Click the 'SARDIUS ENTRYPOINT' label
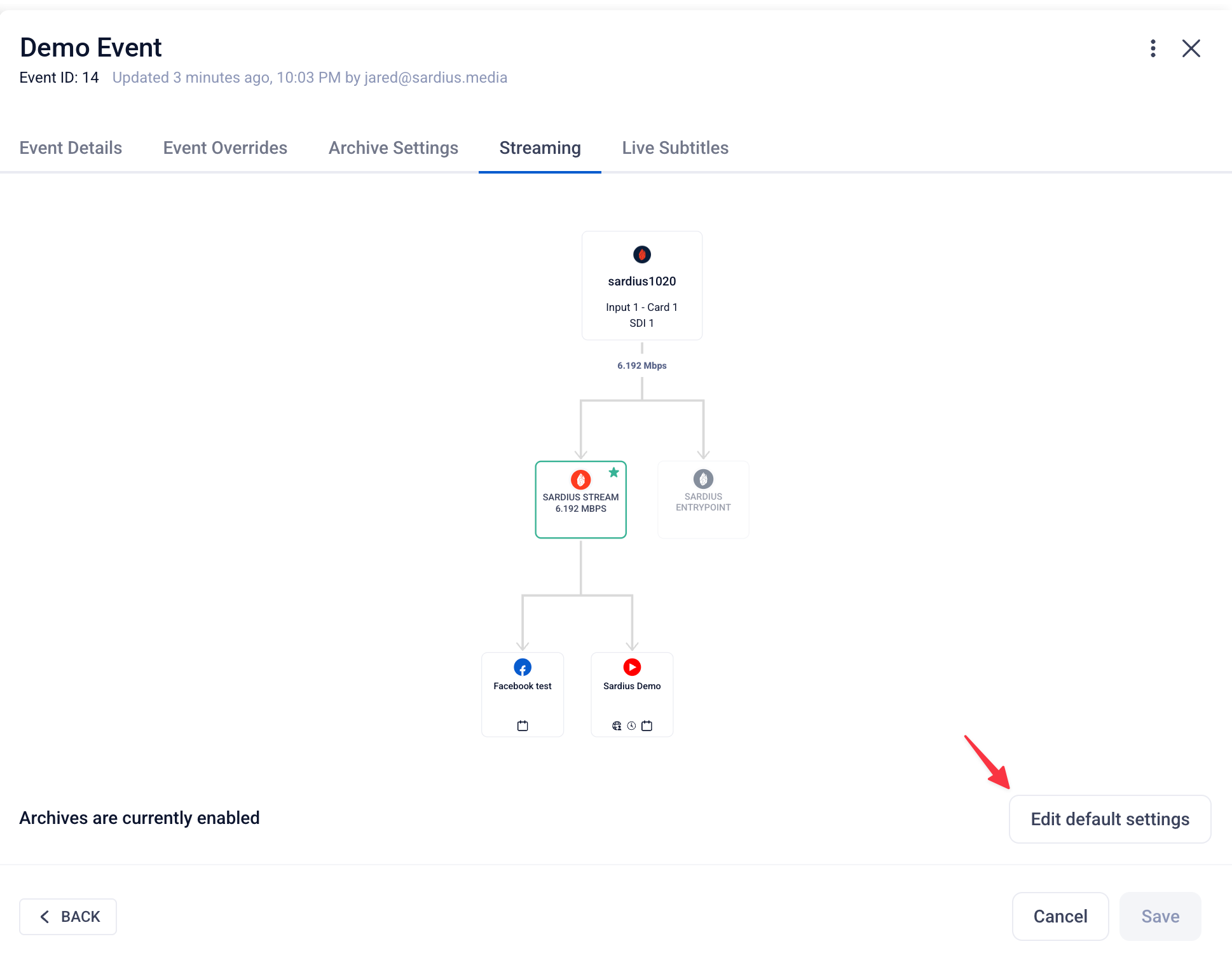The width and height of the screenshot is (1232, 960). click(x=703, y=502)
